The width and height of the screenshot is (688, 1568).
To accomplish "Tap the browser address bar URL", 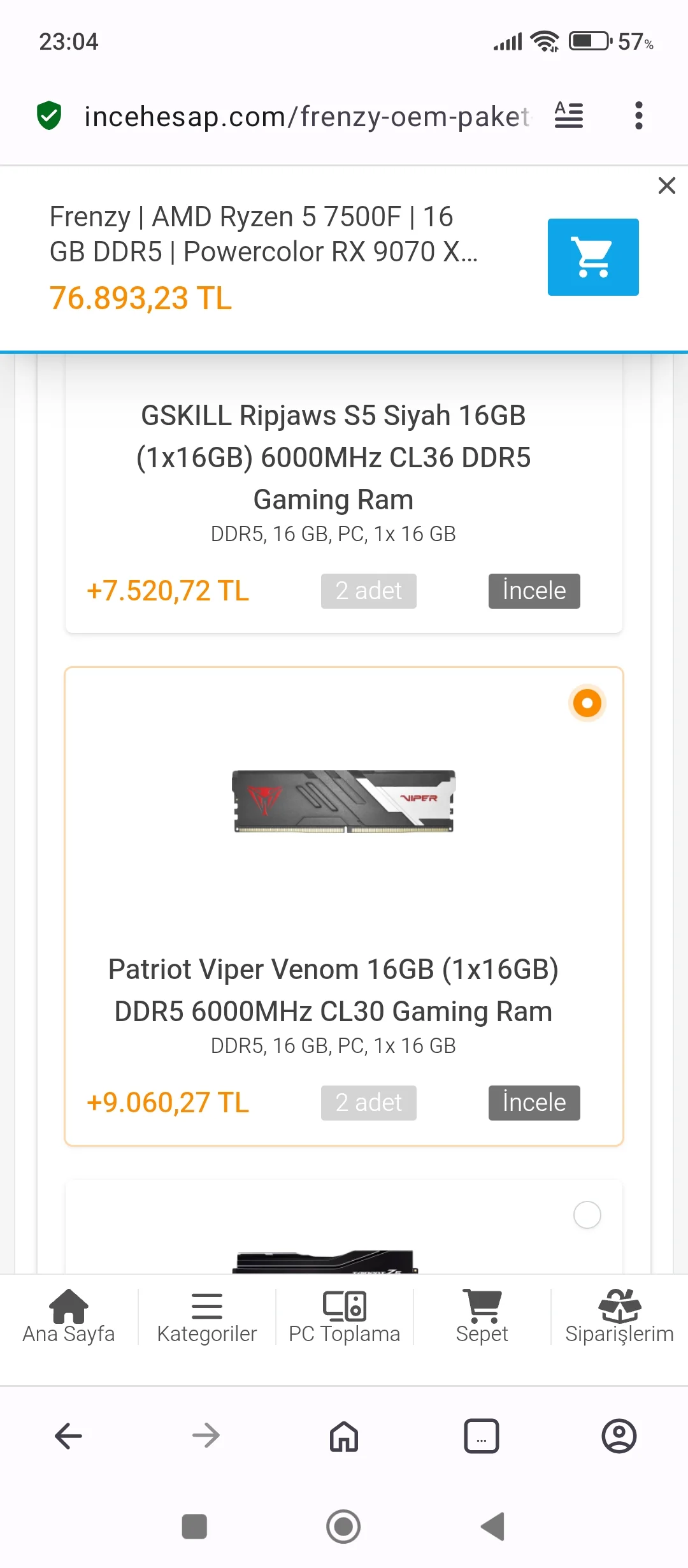I will 306,117.
